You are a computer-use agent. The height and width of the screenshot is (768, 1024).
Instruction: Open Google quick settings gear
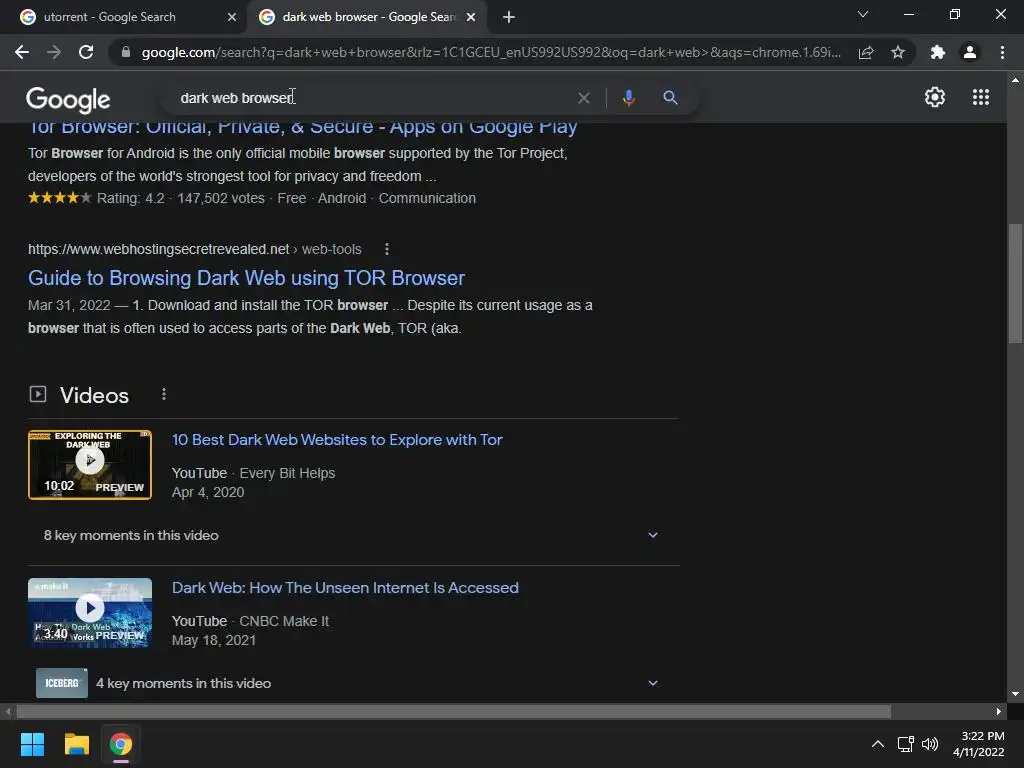point(935,97)
